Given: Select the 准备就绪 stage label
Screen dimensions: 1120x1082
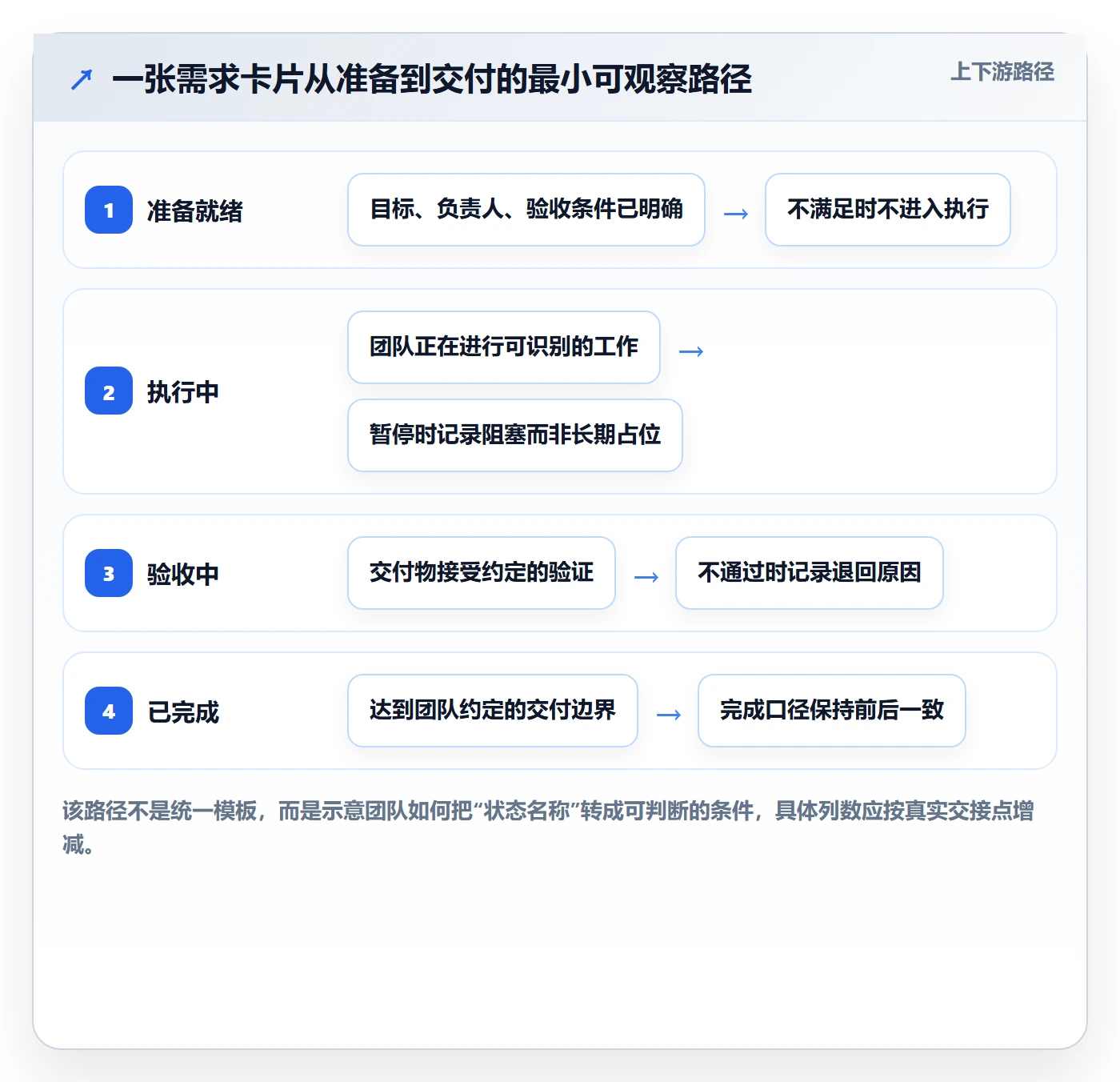Looking at the screenshot, I should [x=194, y=210].
